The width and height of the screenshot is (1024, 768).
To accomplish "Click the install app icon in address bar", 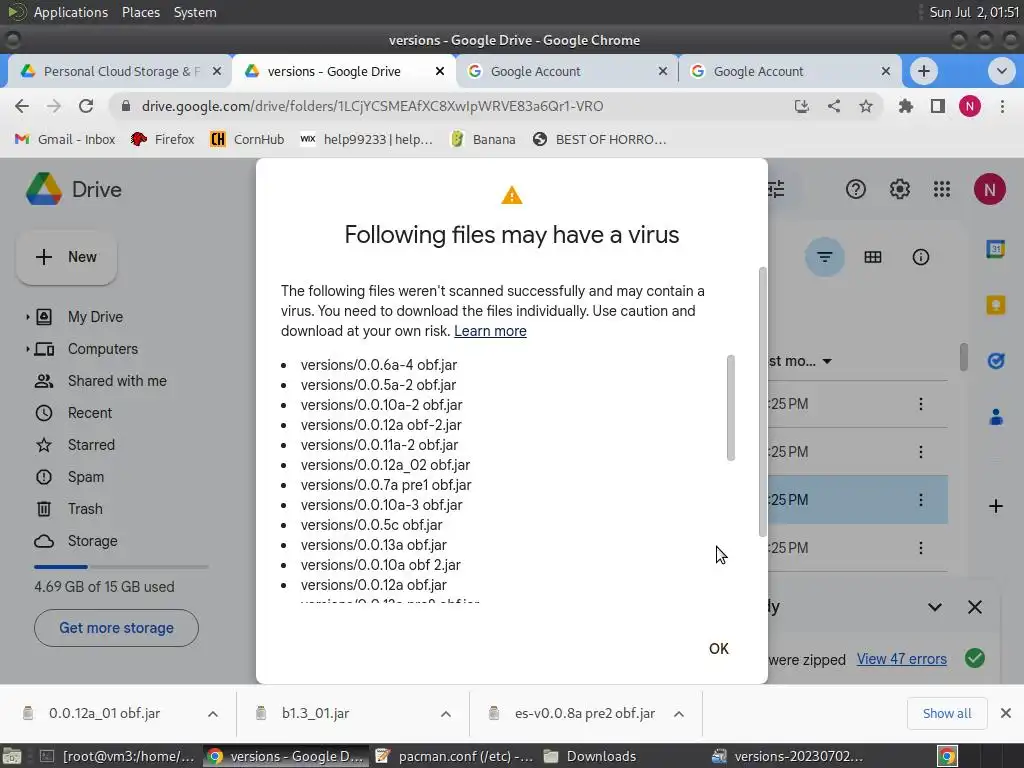I will [801, 106].
